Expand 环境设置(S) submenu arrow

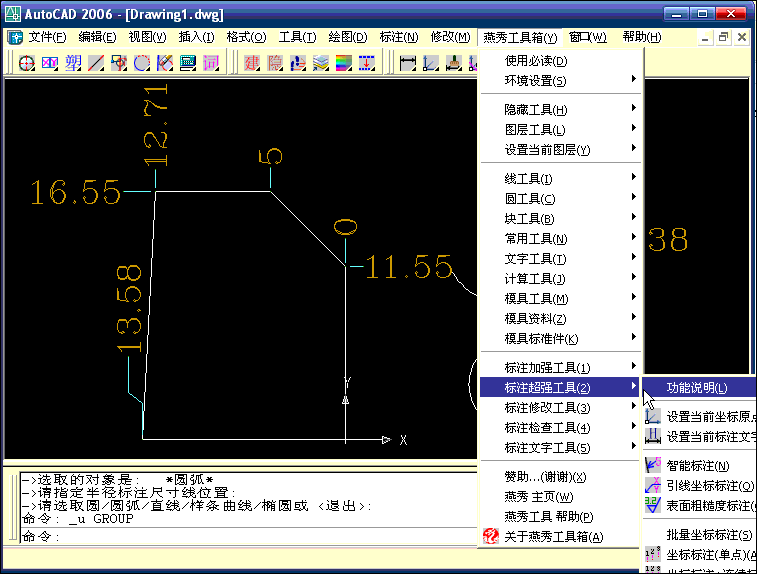(633, 80)
